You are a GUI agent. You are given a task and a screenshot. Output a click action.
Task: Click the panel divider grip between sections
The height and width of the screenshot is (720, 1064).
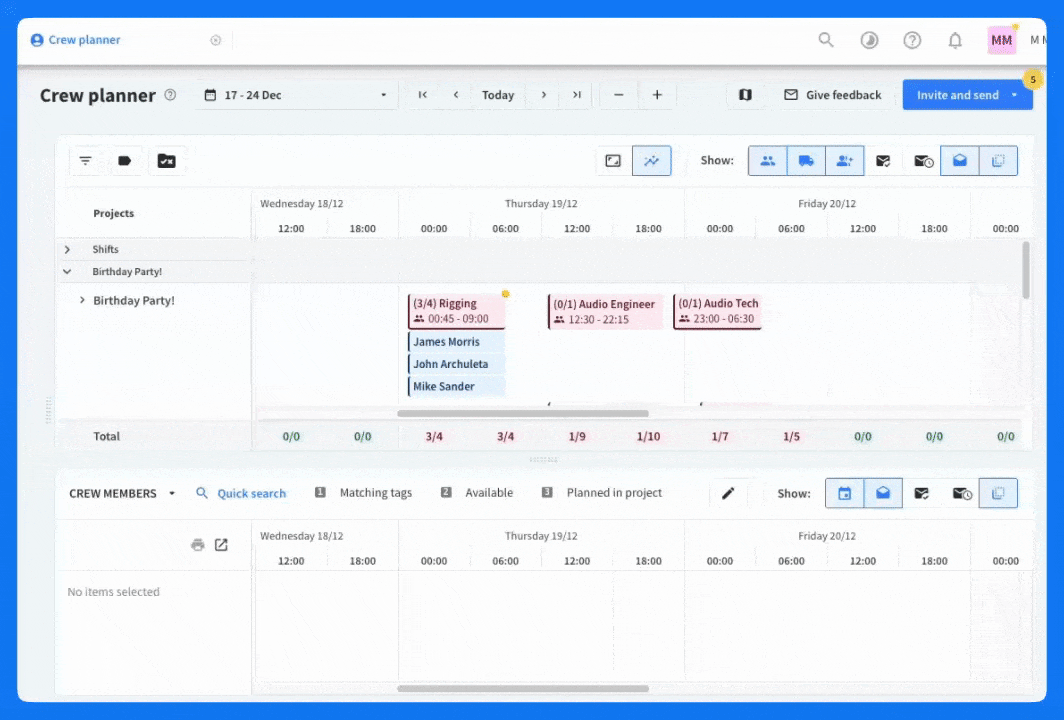[543, 459]
